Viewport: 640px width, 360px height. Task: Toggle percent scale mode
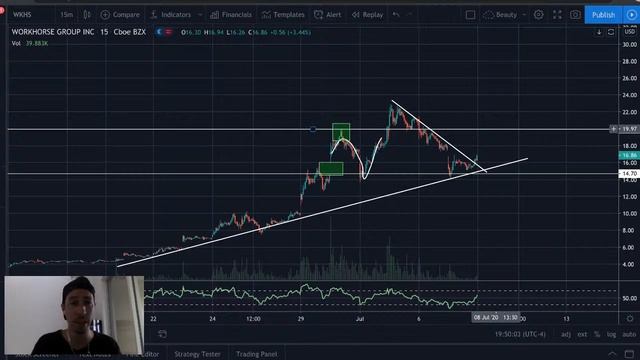[x=597, y=334]
